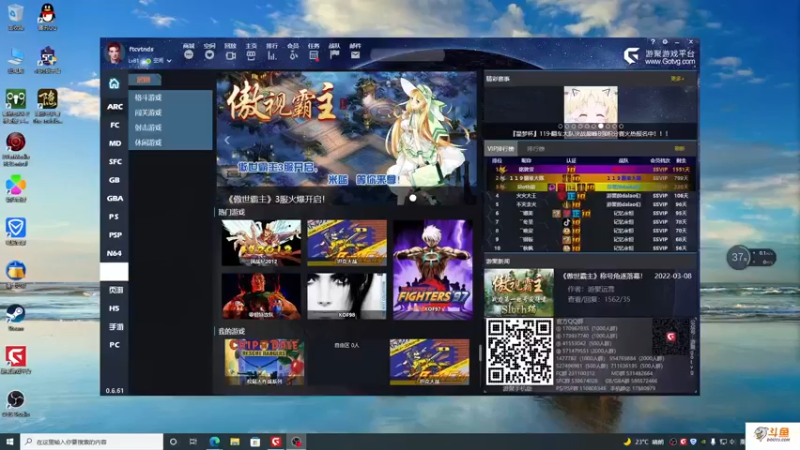Click the orange tab above game type list
This screenshot has height=450, width=800.
[x=144, y=80]
